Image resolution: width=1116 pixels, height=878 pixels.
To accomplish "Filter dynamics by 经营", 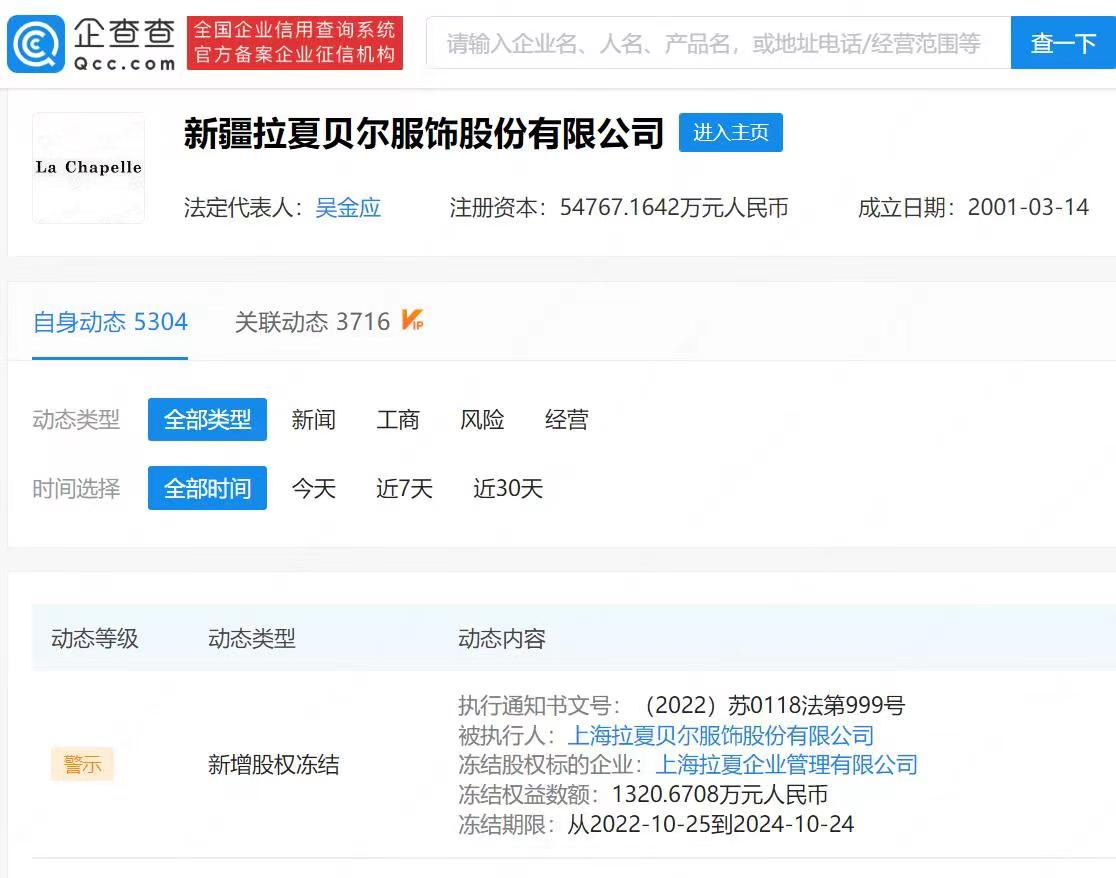I will click(567, 420).
